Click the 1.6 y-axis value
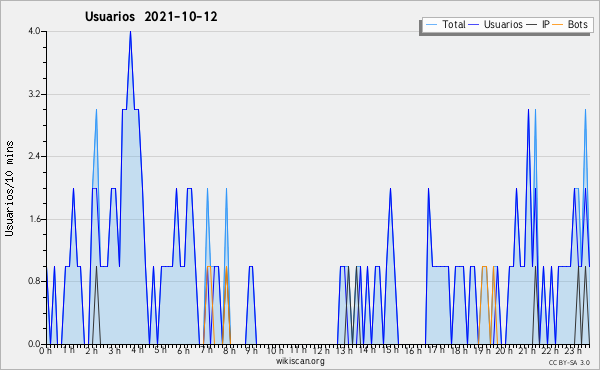 tap(34, 219)
